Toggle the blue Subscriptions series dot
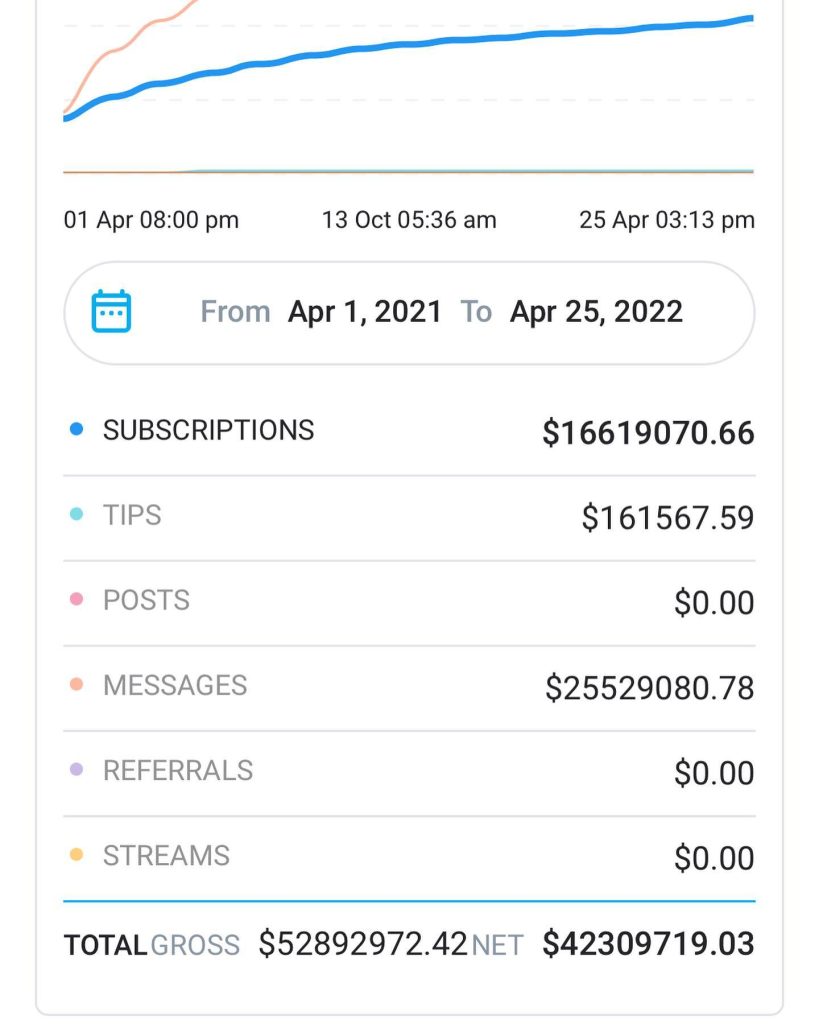The width and height of the screenshot is (819, 1024). (76, 430)
